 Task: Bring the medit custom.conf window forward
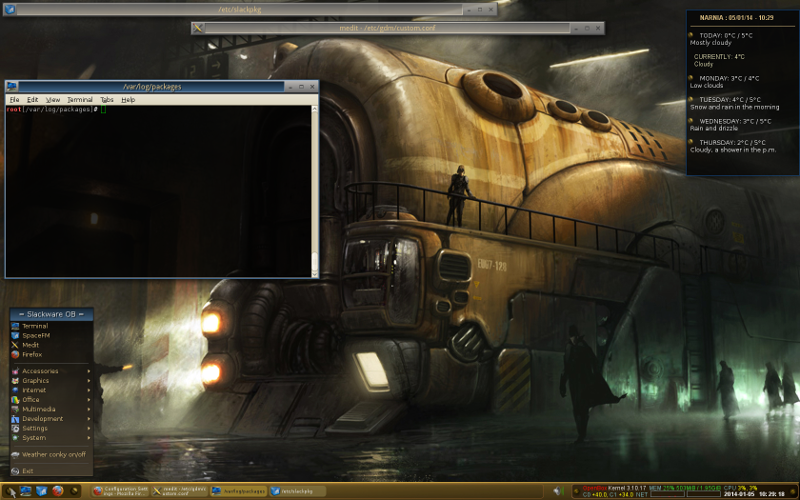point(387,28)
